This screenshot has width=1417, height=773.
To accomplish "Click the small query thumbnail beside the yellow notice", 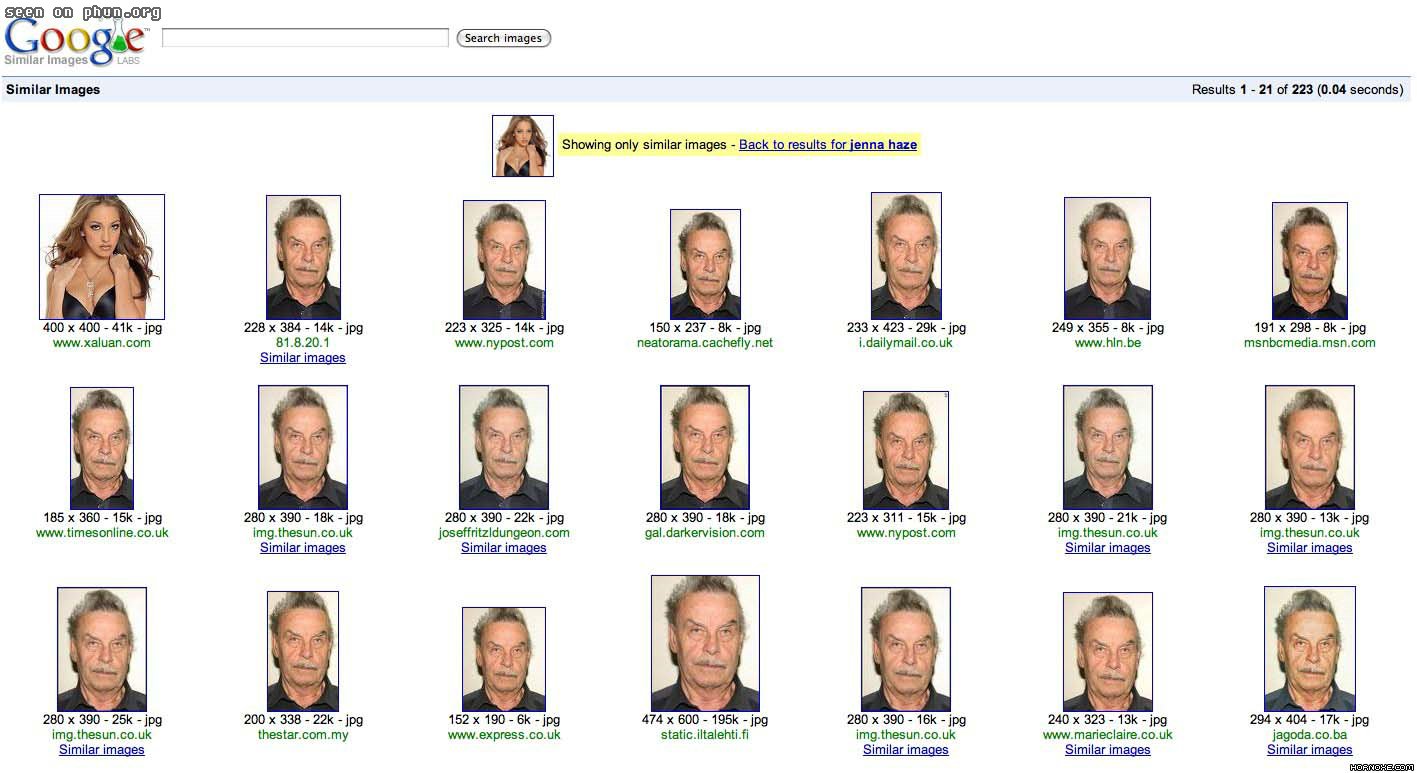I will (522, 146).
